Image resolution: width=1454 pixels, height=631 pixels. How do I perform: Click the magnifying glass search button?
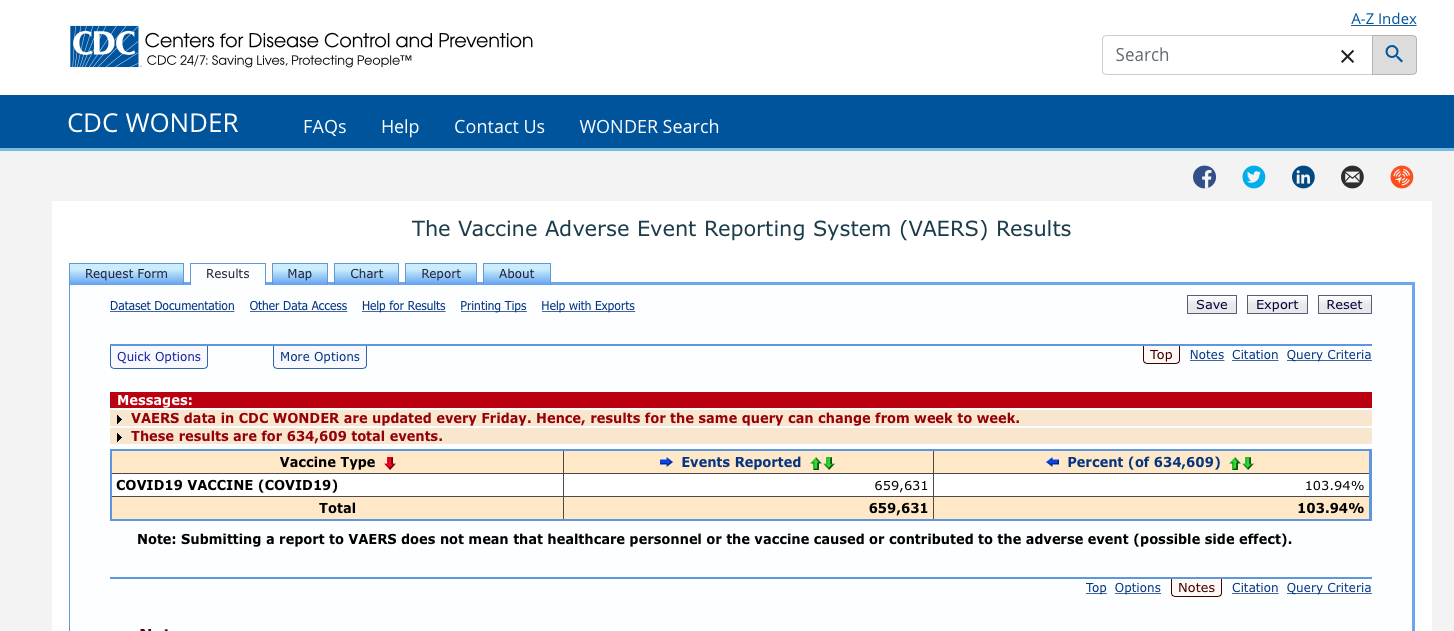click(x=1394, y=55)
